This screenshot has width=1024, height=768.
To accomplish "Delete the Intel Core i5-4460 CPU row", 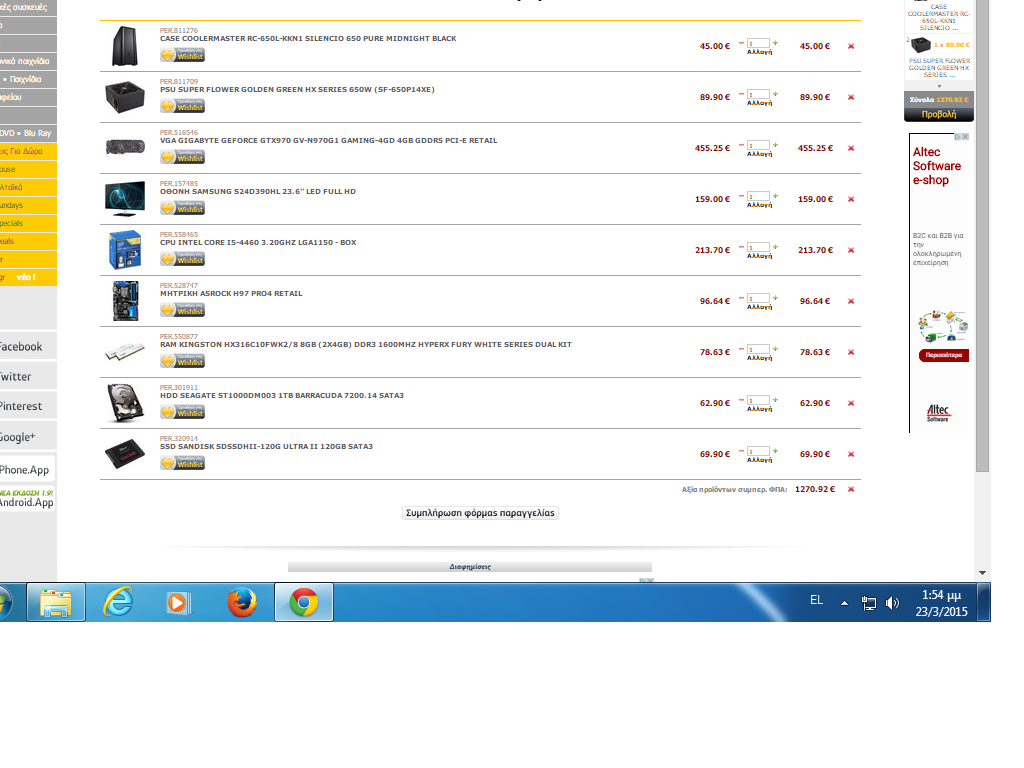I will (851, 250).
